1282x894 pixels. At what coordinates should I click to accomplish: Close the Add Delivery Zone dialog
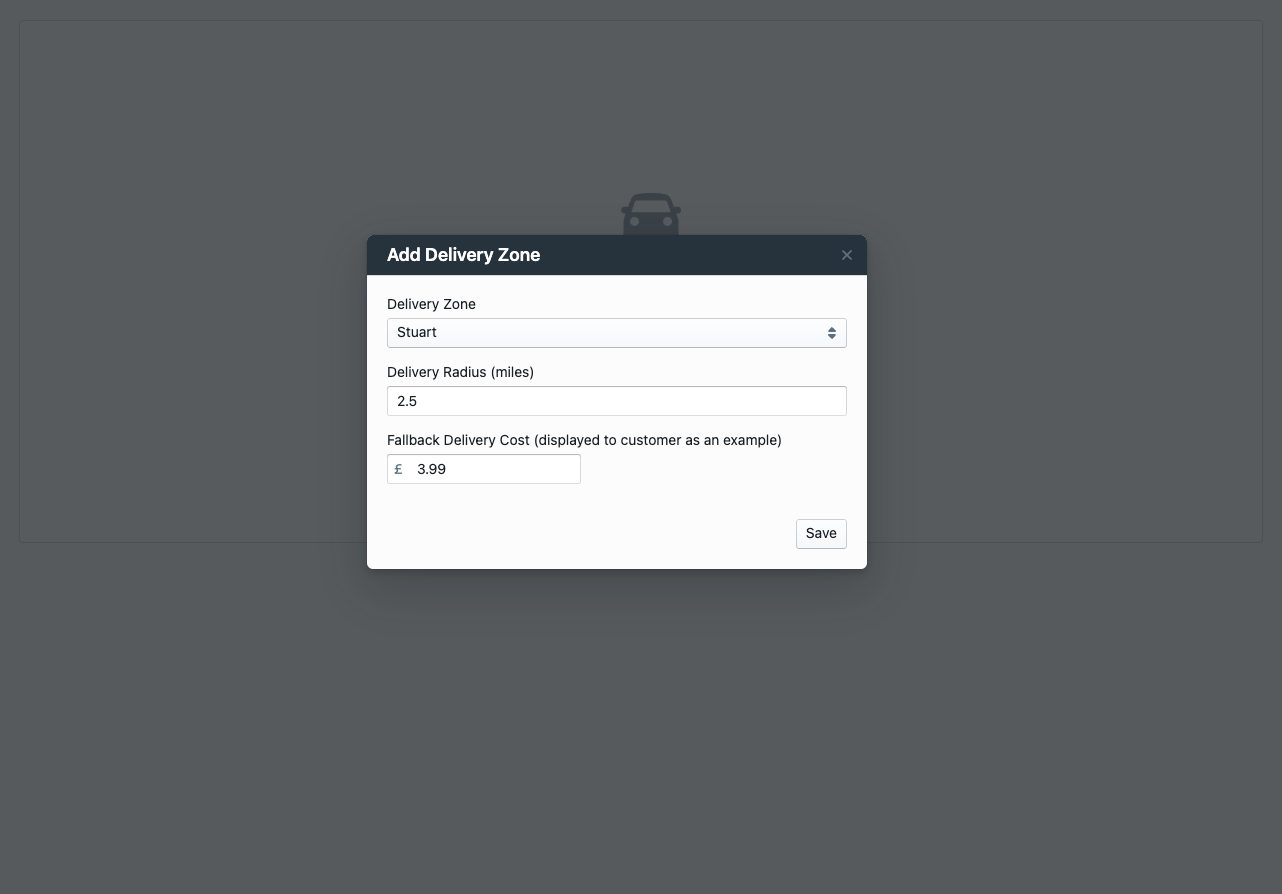point(847,255)
